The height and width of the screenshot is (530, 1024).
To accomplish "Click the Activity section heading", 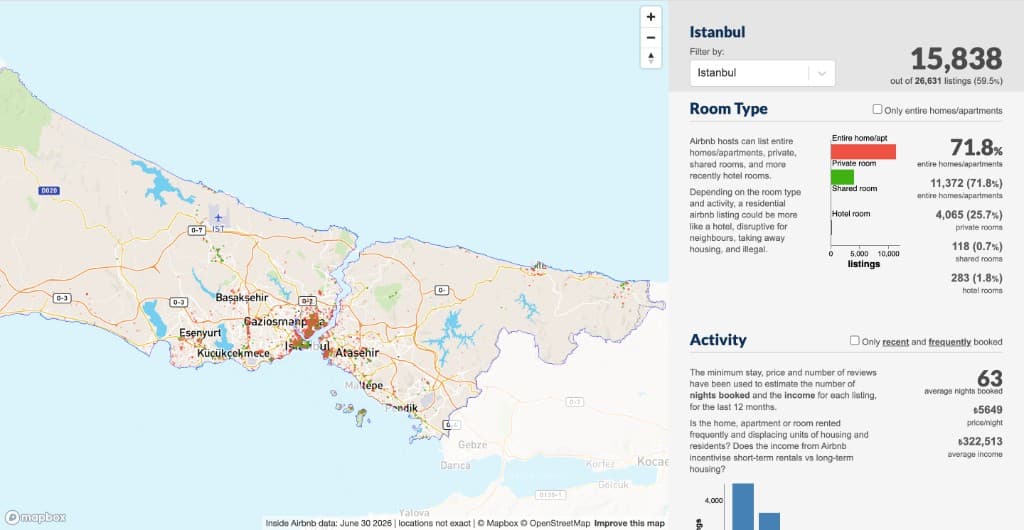I will (x=718, y=340).
